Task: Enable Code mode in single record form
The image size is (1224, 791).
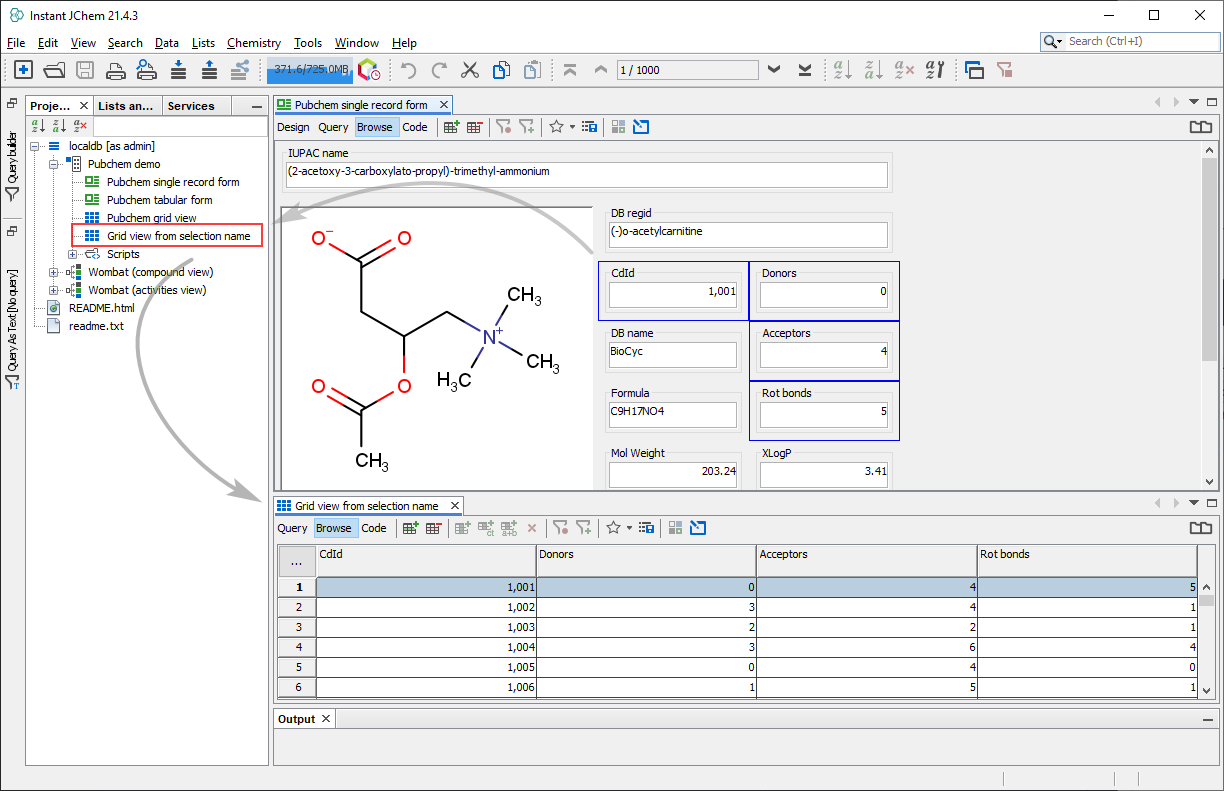Action: [x=415, y=127]
